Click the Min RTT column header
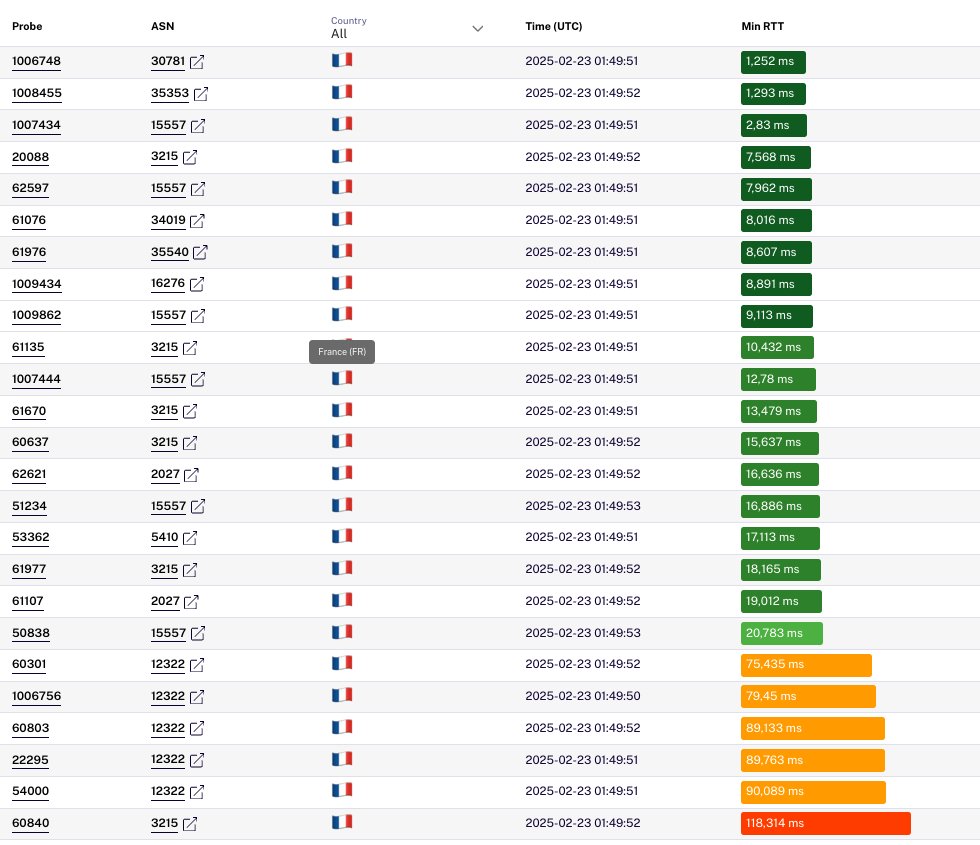Screen dimensions: 980x845 click(x=762, y=26)
